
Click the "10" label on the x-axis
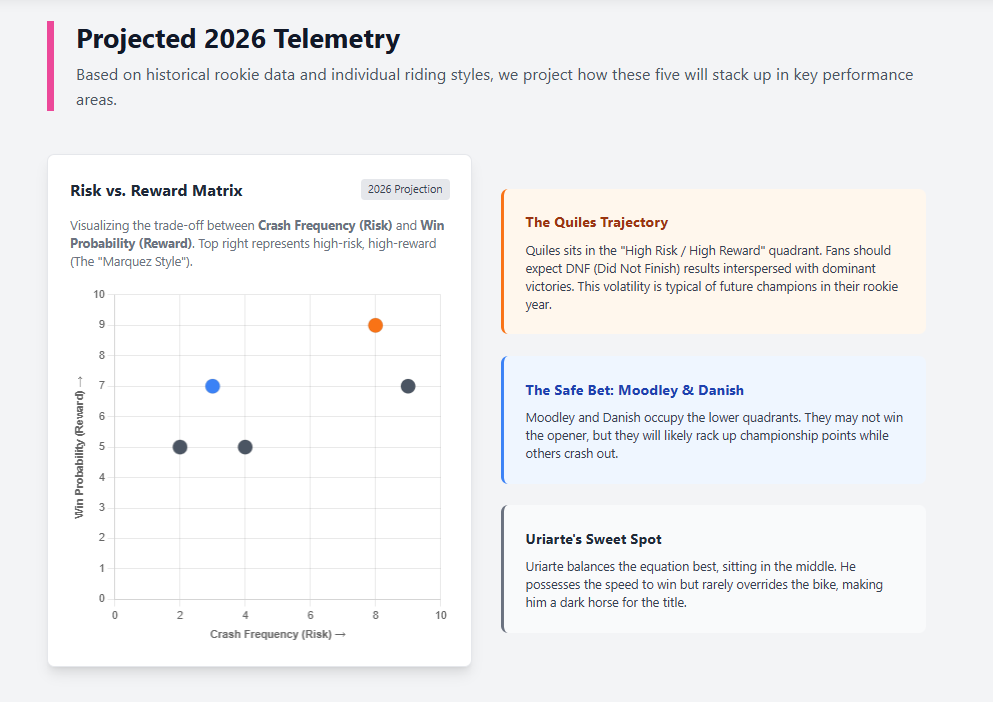tap(440, 615)
